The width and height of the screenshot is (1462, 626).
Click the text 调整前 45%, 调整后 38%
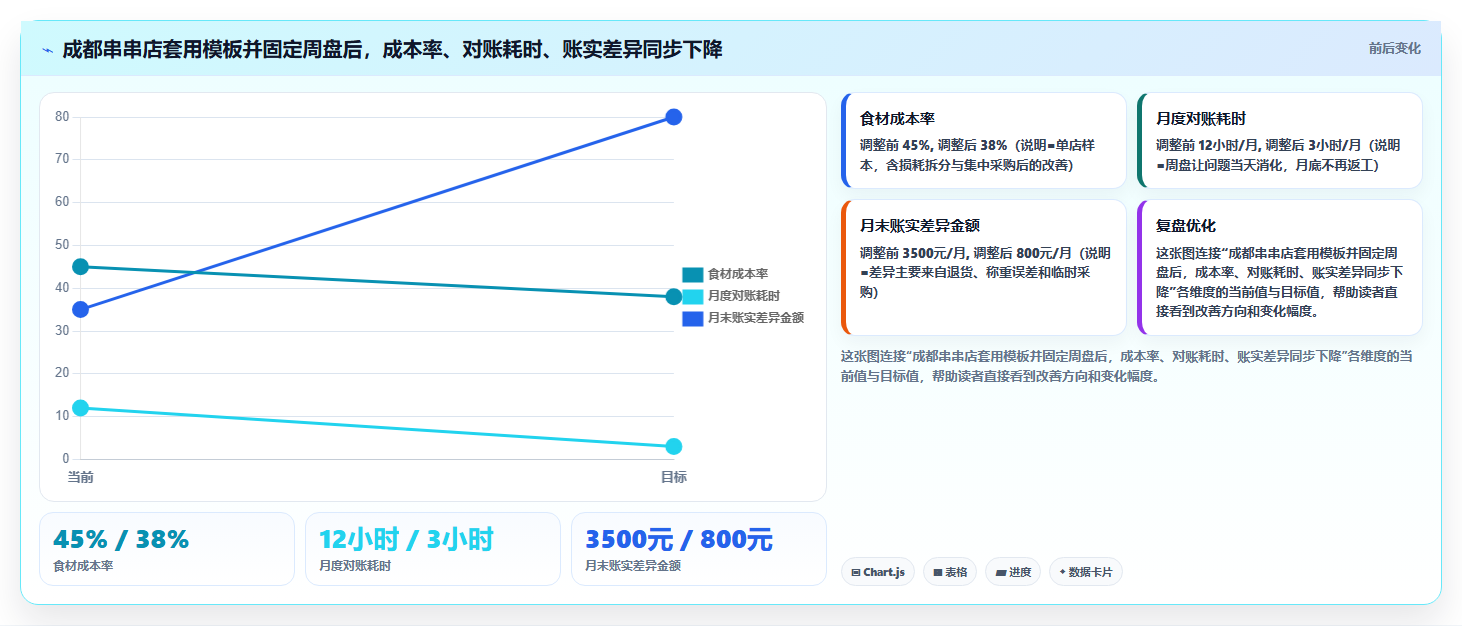tap(933, 145)
